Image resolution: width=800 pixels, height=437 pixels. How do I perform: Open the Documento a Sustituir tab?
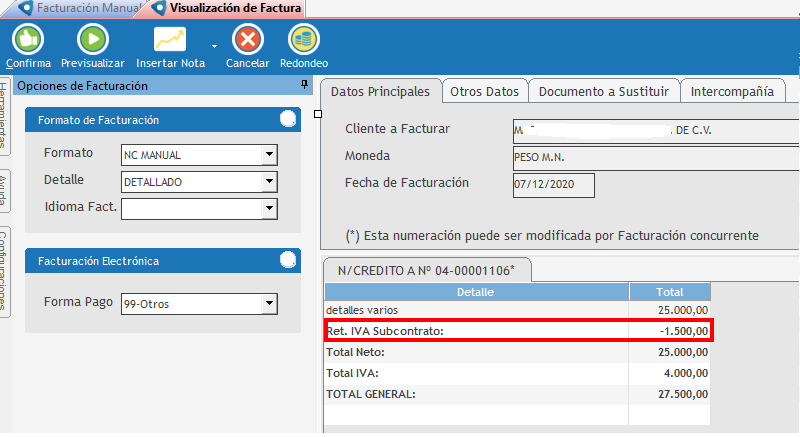[603, 91]
